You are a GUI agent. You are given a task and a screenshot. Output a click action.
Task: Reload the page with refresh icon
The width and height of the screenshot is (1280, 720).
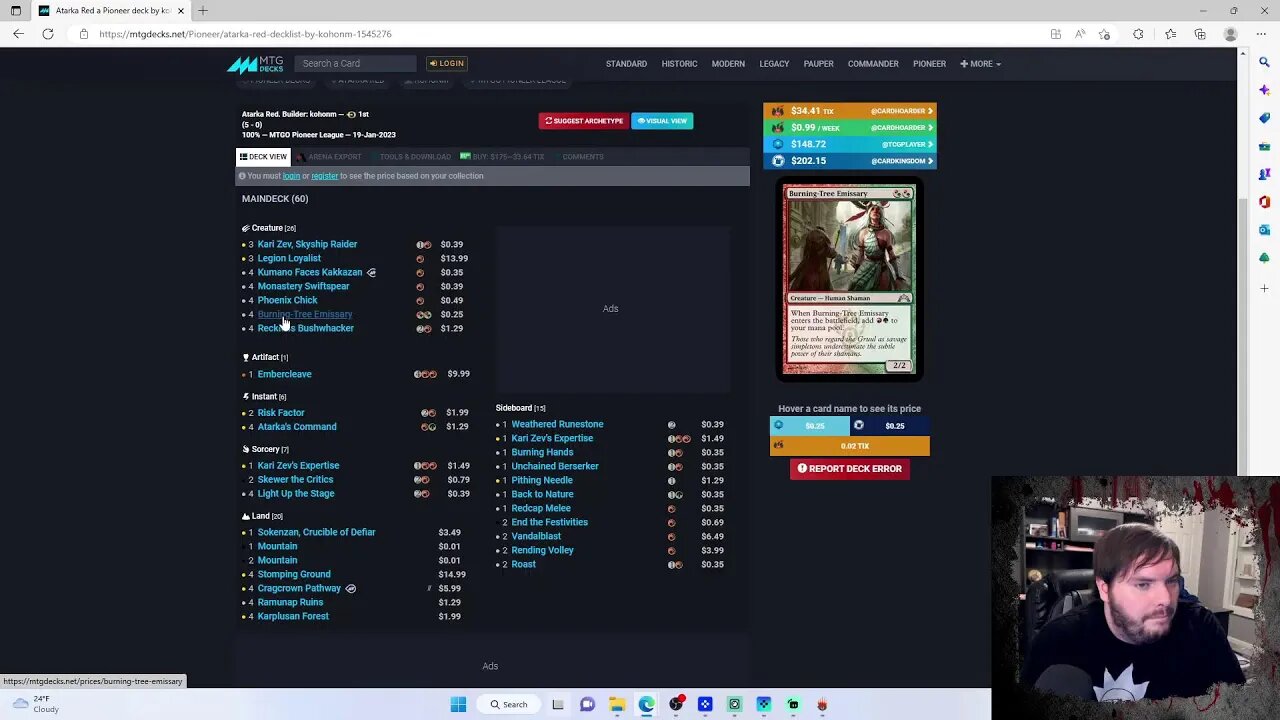(48, 34)
